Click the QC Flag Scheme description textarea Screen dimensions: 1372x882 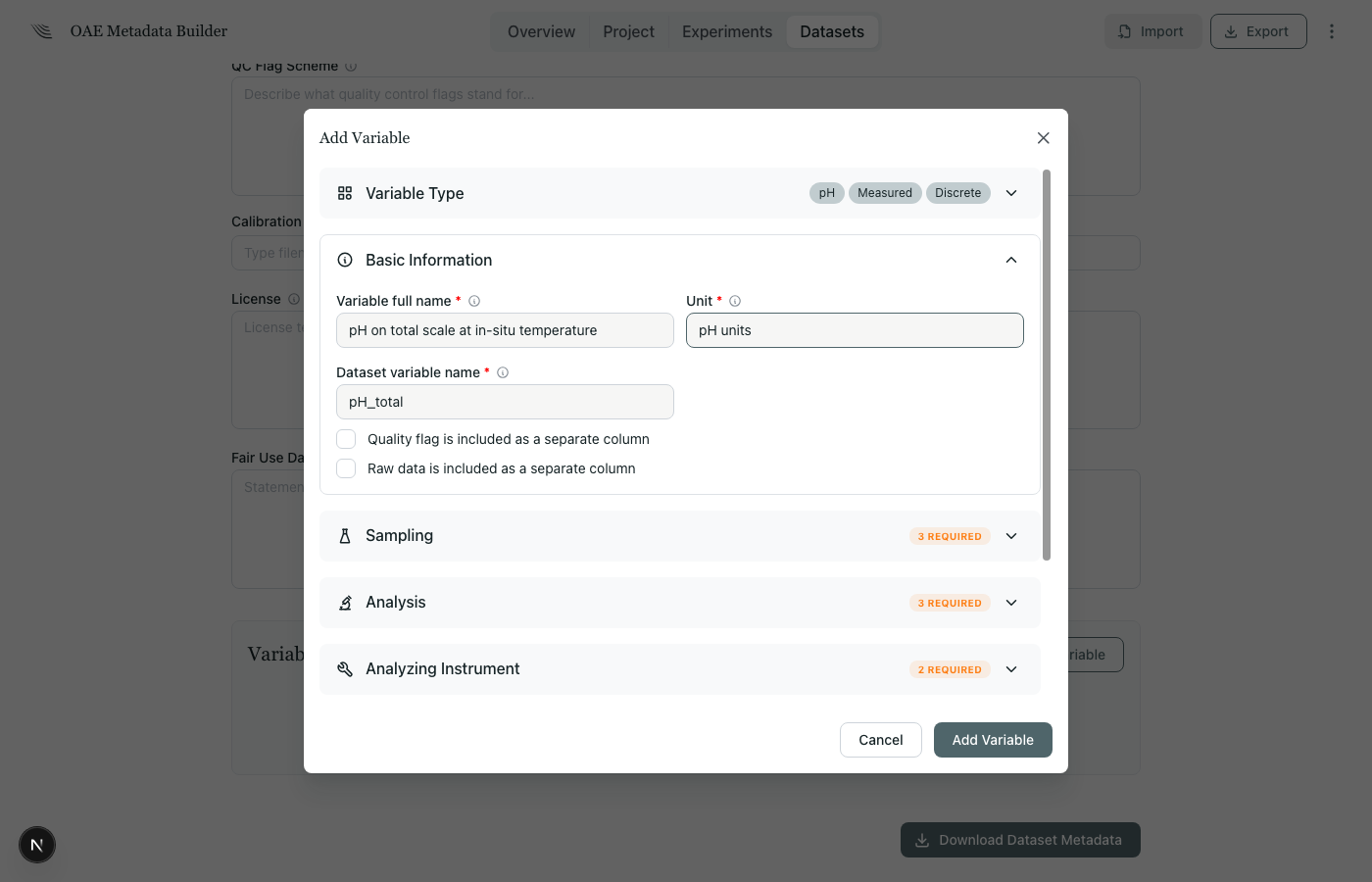[686, 136]
